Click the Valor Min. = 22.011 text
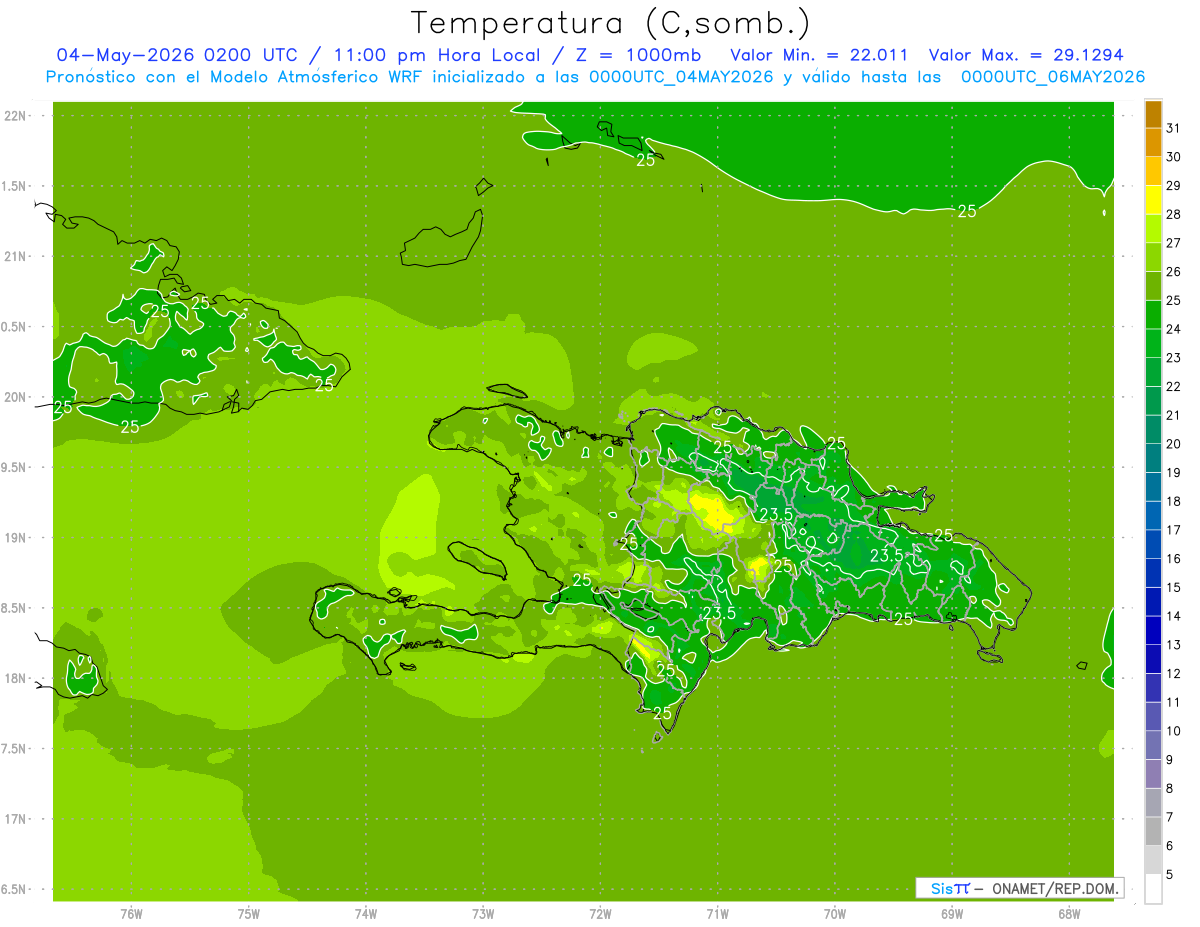This screenshot has height=927, width=1200. point(819,55)
